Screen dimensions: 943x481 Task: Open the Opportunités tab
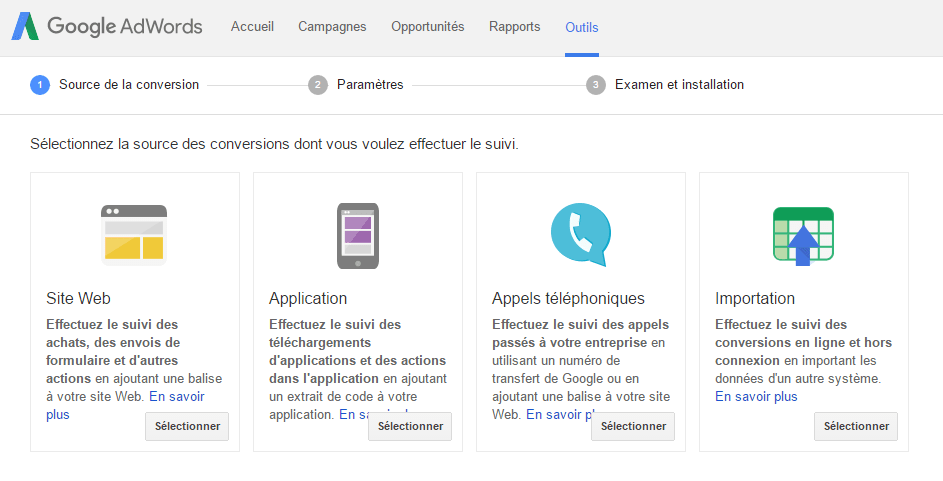click(428, 26)
